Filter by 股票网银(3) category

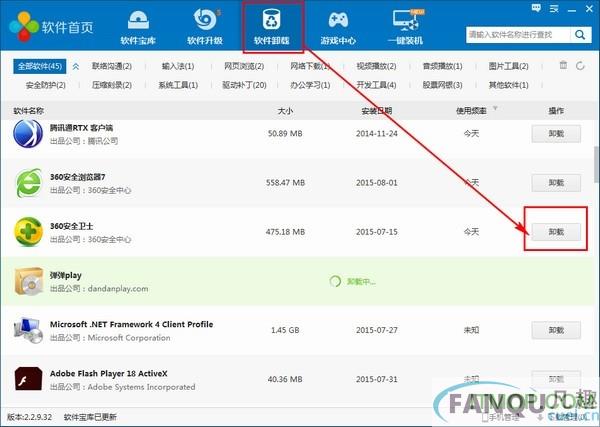pos(442,85)
